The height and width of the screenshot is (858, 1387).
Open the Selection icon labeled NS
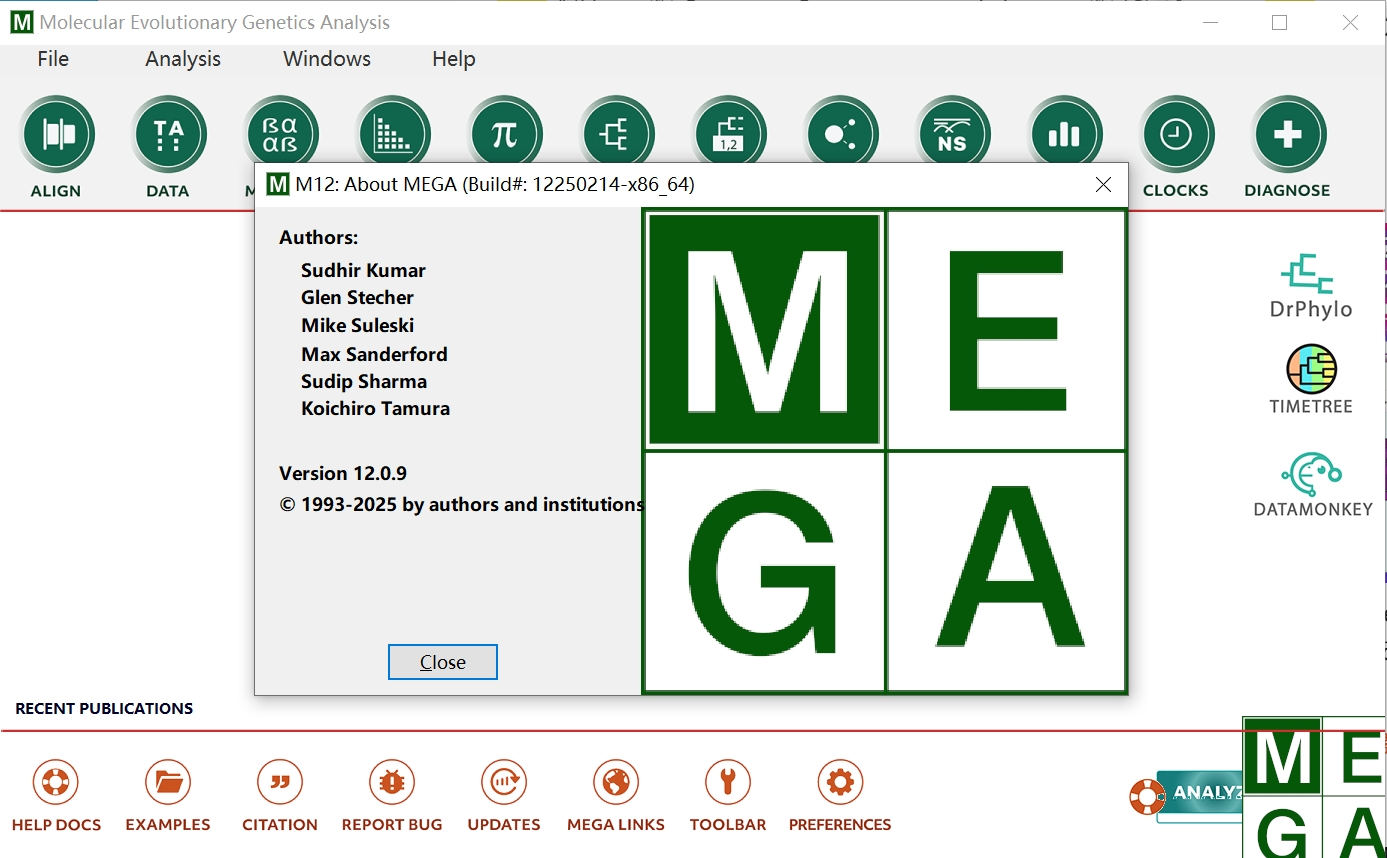[x=953, y=130]
